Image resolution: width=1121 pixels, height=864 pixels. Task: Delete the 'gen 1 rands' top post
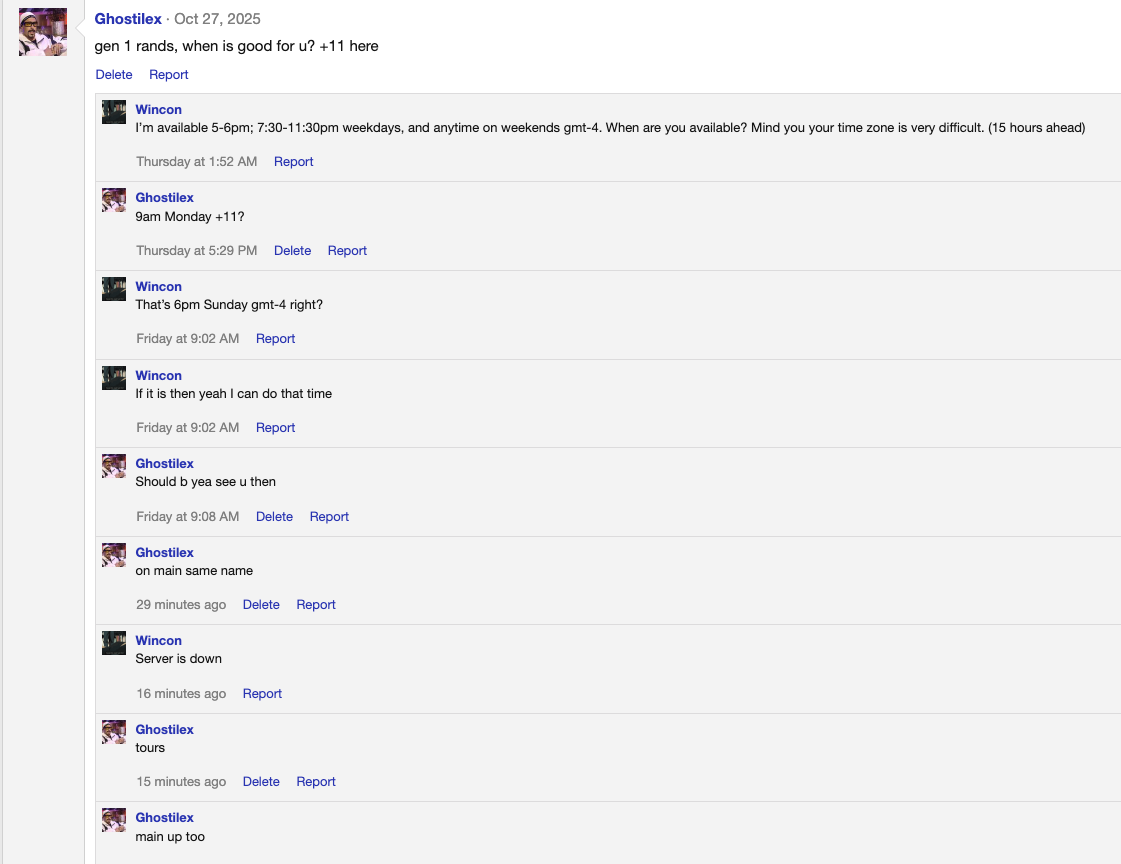pyautogui.click(x=113, y=74)
